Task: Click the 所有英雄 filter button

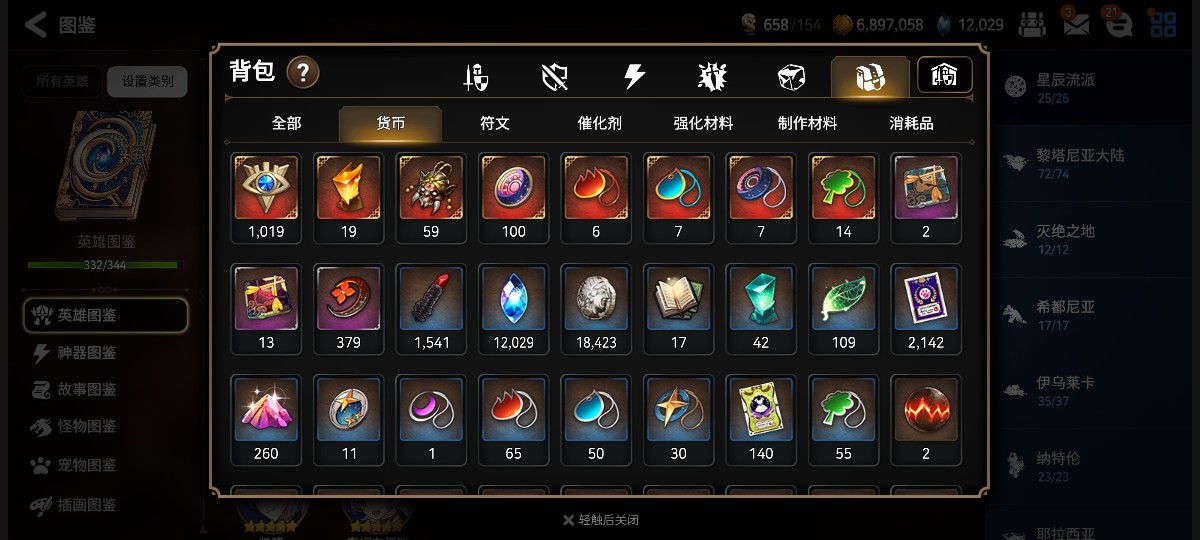Action: click(62, 81)
